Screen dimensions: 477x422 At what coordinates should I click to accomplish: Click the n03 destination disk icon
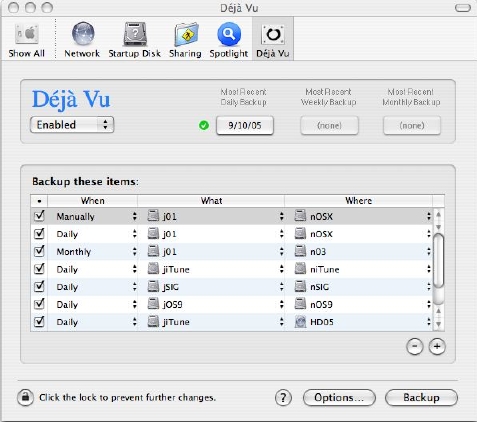(x=300, y=251)
